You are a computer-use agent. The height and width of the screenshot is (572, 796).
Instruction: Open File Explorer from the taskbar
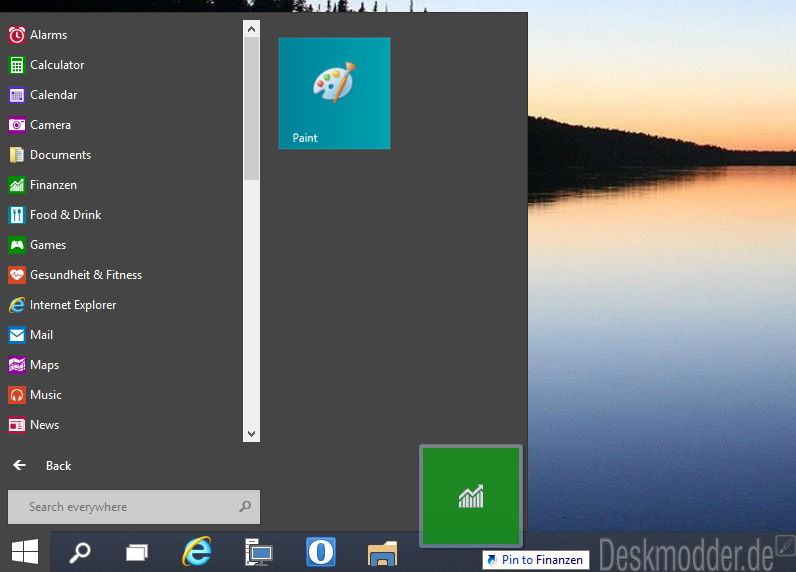pyautogui.click(x=382, y=553)
